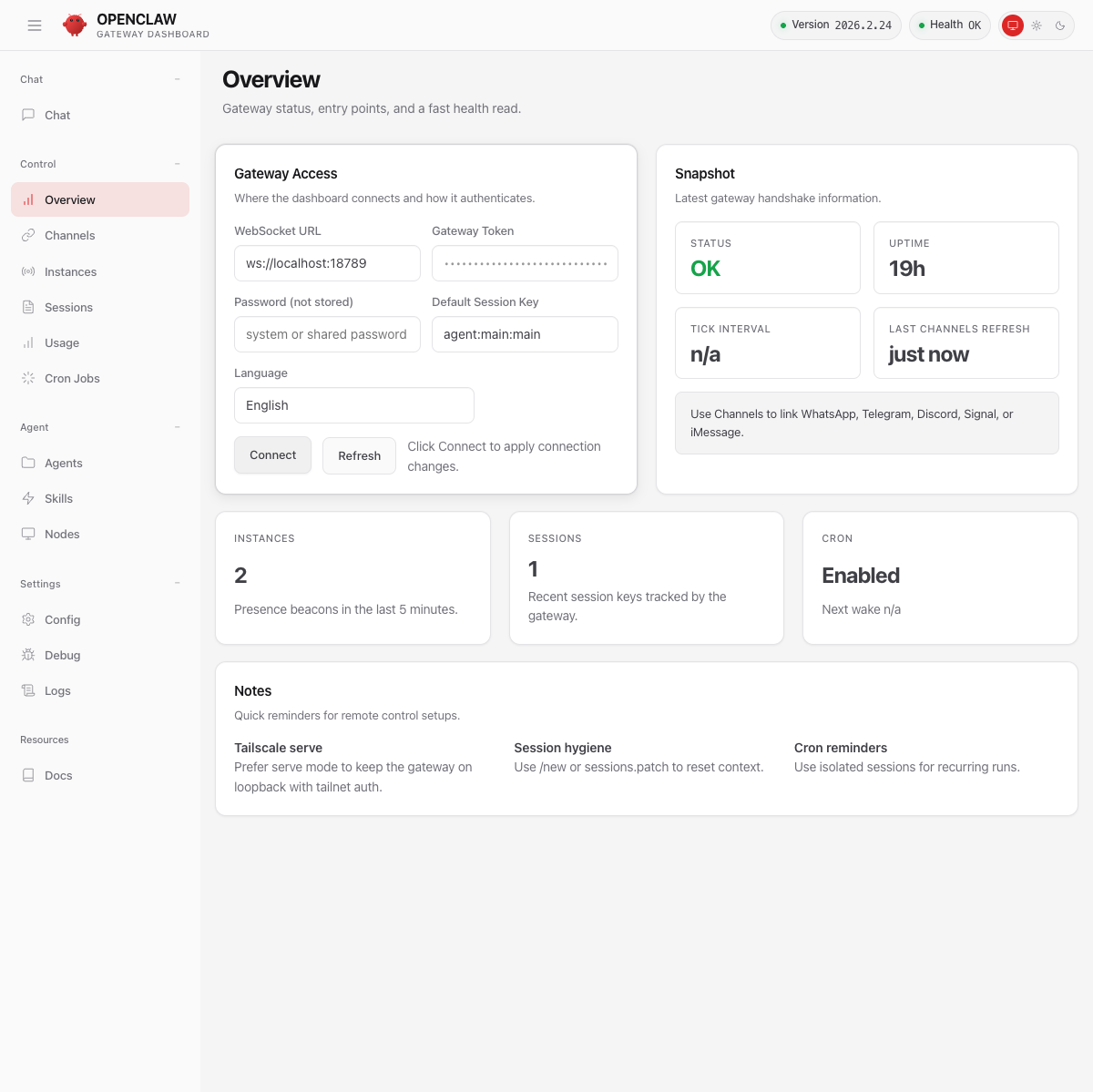Viewport: 1093px width, 1092px height.
Task: Click the Cron Jobs spinner icon
Action: 28,378
